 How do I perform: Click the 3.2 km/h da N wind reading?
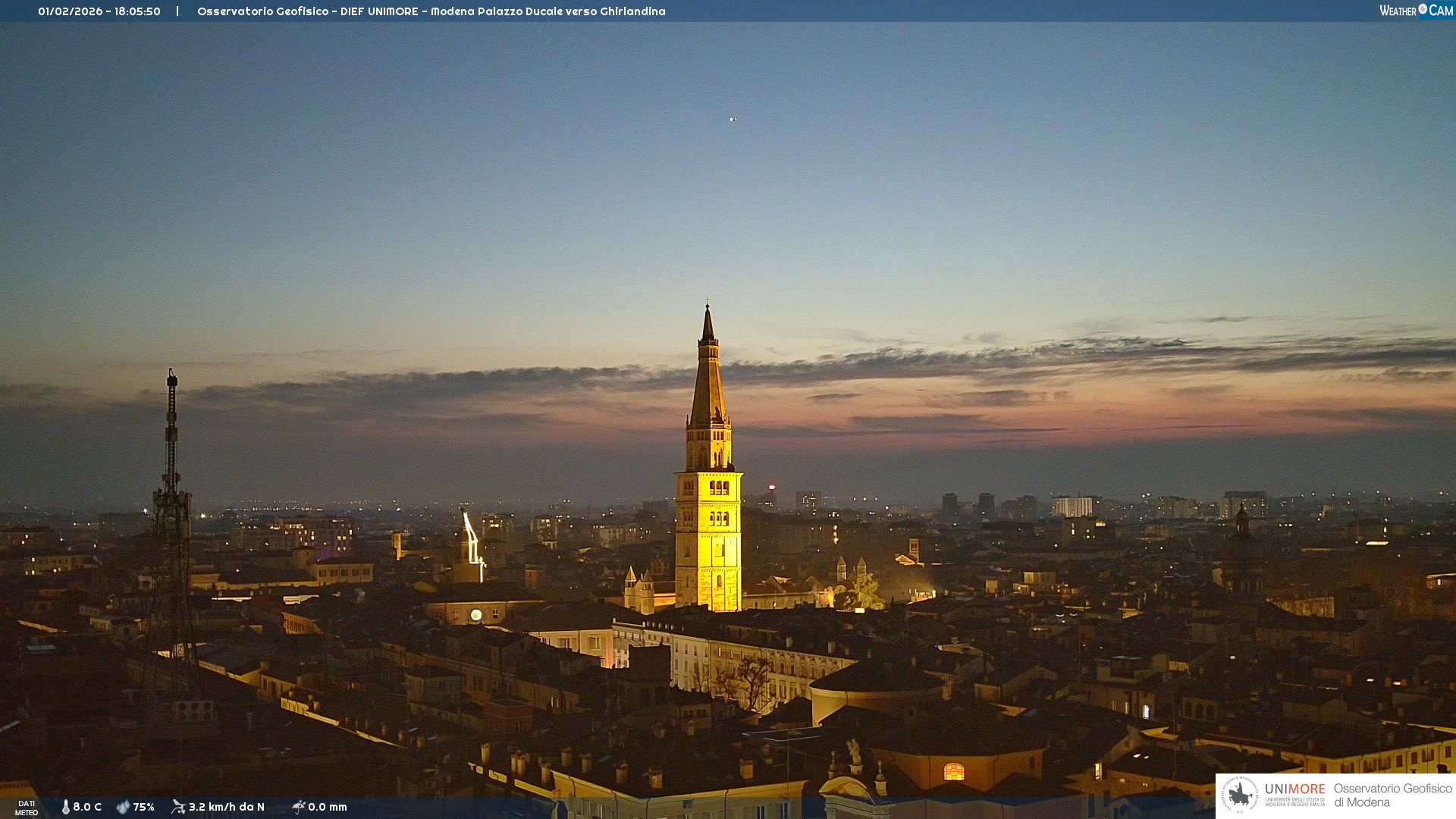coord(226,807)
